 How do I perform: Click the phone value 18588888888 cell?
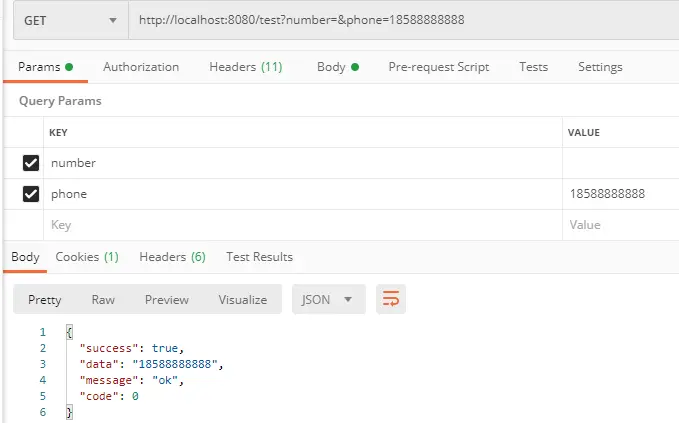621,194
